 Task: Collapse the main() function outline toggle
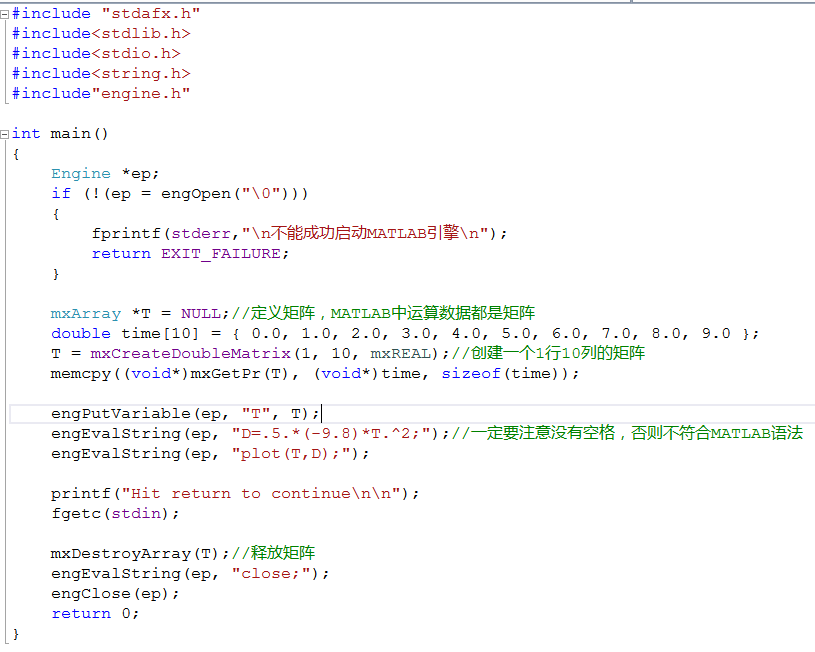(x=5, y=135)
